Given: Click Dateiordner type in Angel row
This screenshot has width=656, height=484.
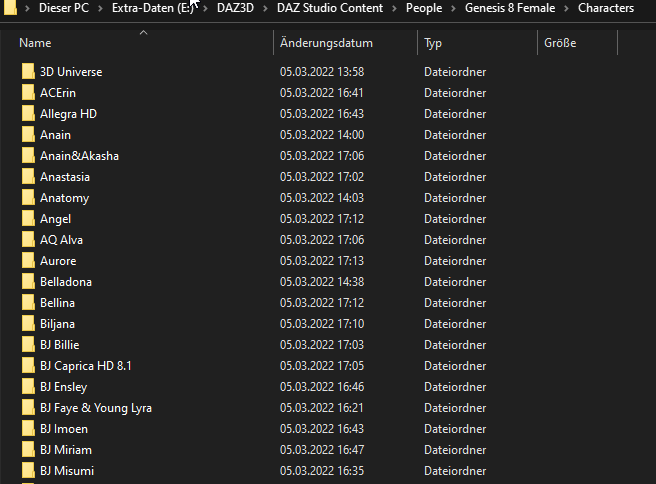Looking at the screenshot, I should click(455, 219).
